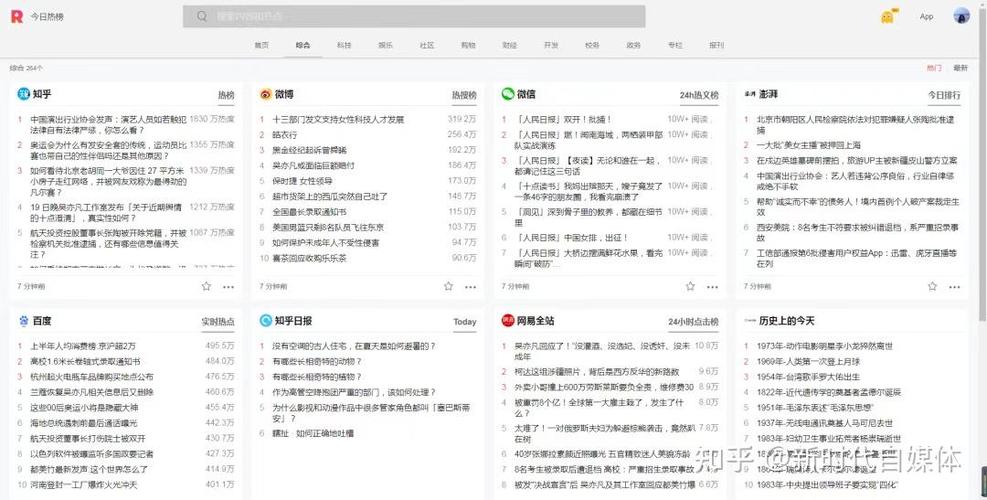Star the 知乎 card
Image resolution: width=987 pixels, height=500 pixels.
pos(206,286)
